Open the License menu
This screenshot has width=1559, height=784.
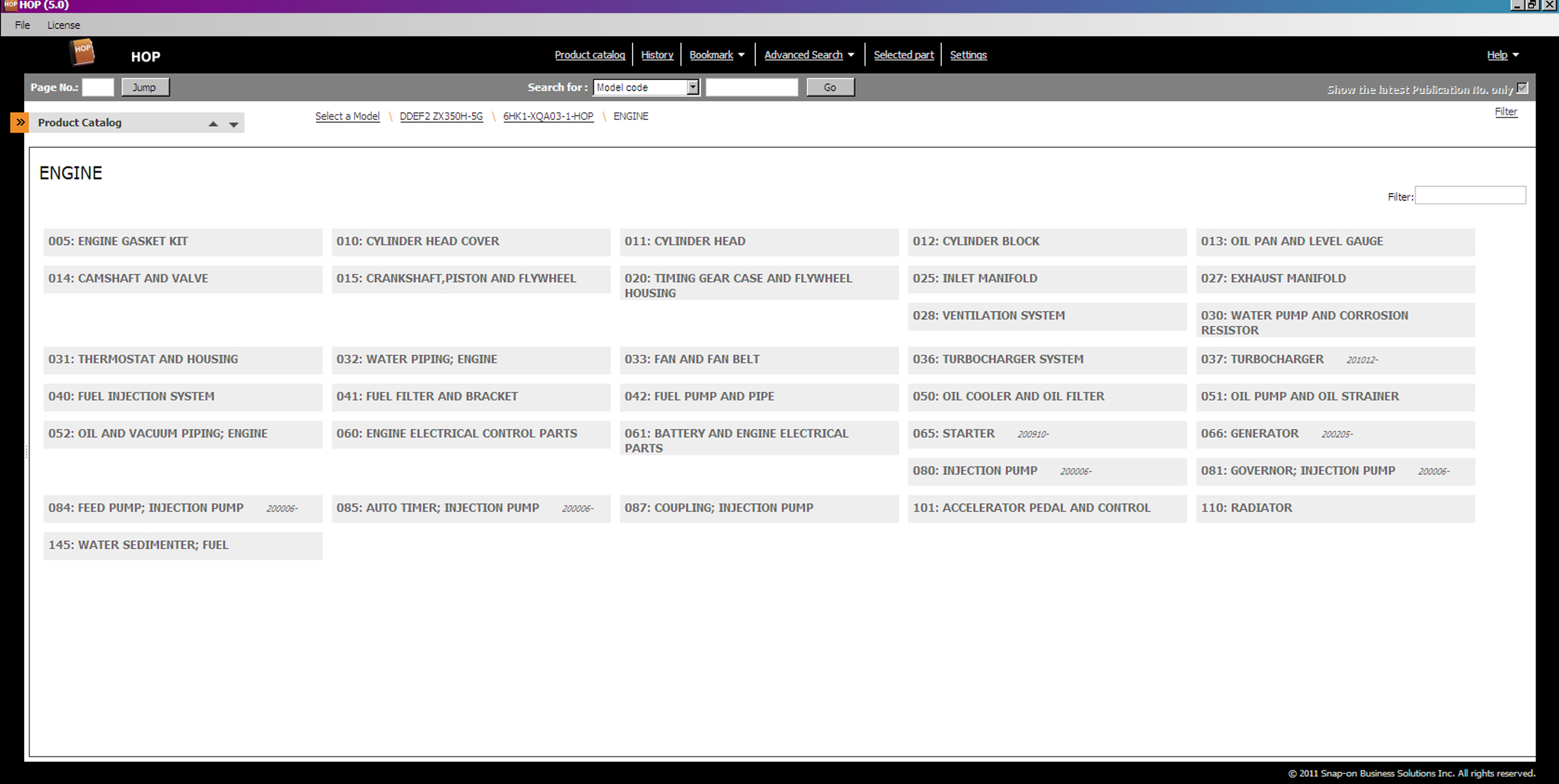tap(63, 25)
